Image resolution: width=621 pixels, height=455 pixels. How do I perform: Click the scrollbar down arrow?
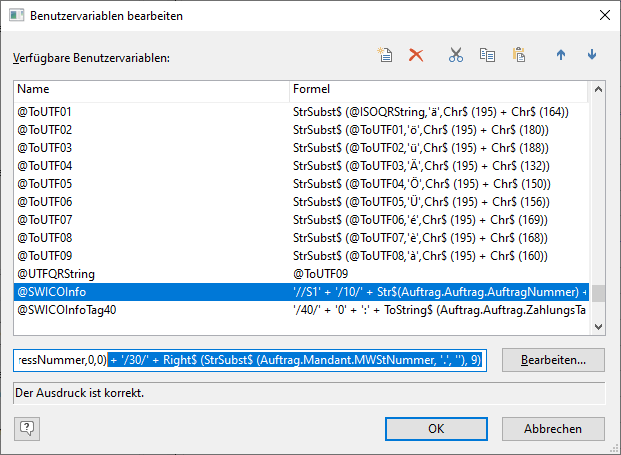pos(598,327)
